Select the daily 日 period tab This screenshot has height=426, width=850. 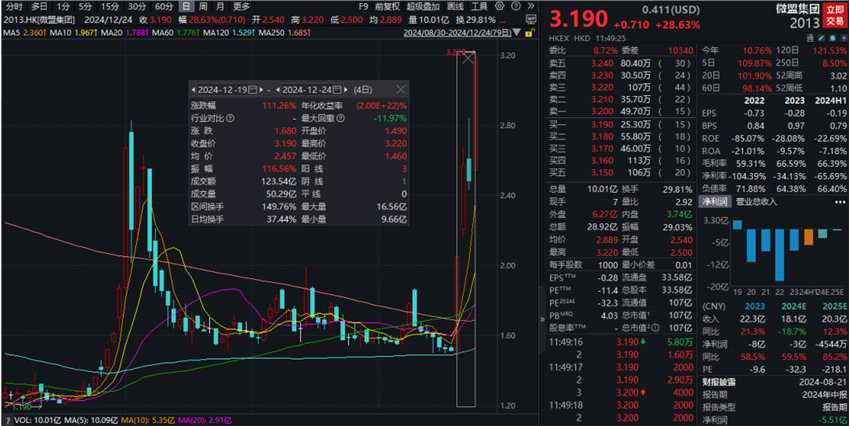click(x=186, y=7)
